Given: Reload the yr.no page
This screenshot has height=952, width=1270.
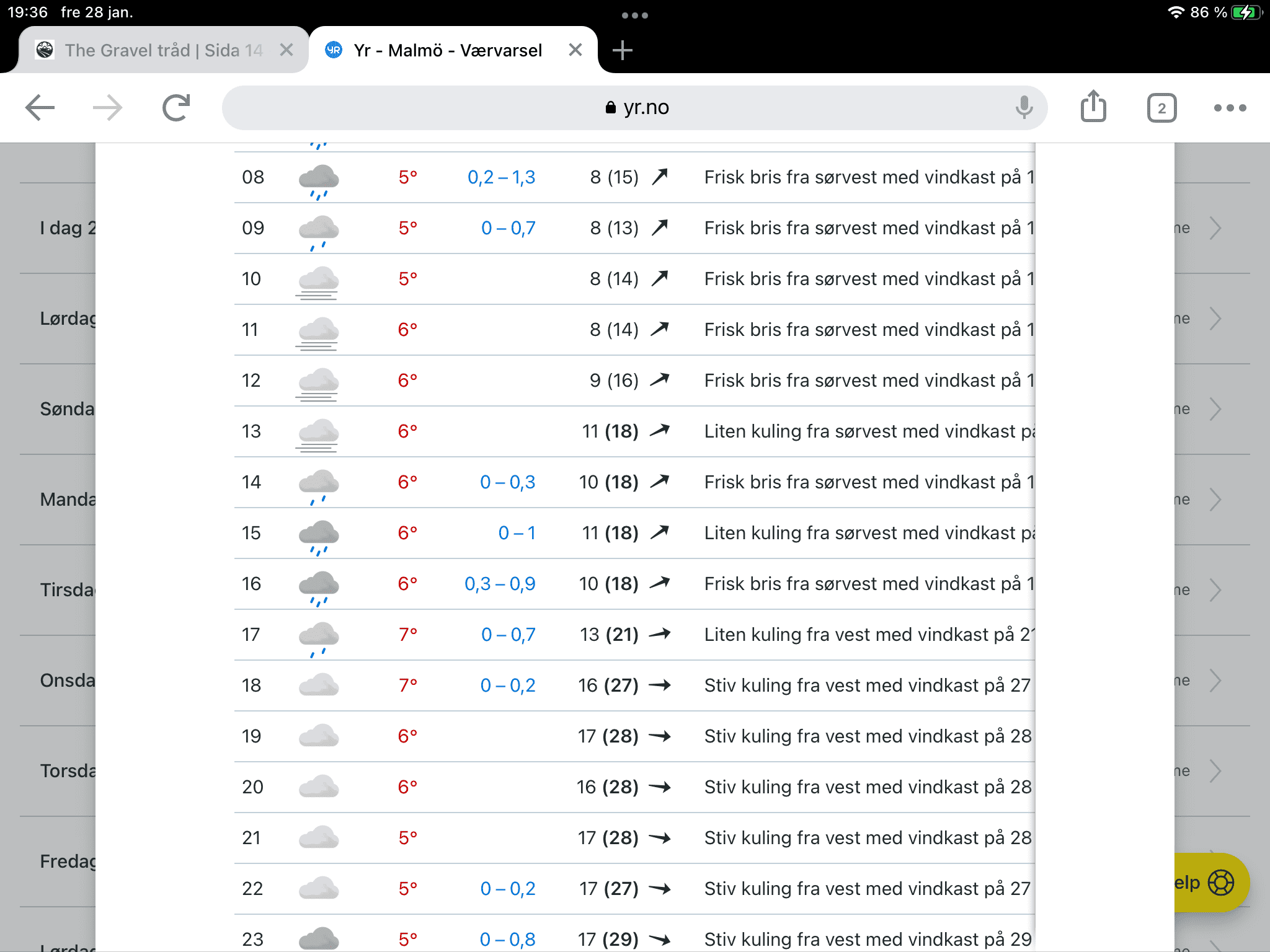Looking at the screenshot, I should pyautogui.click(x=176, y=108).
